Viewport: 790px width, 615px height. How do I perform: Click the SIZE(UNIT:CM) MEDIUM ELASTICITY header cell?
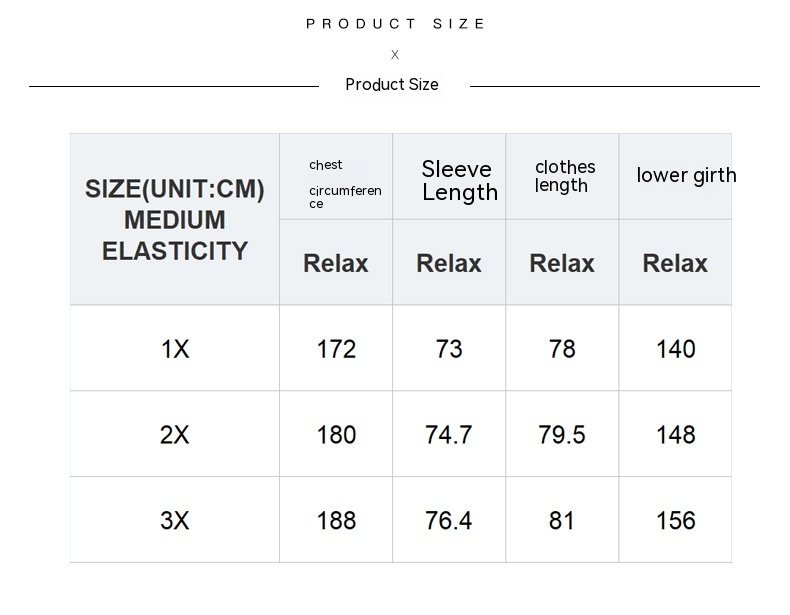tap(175, 220)
